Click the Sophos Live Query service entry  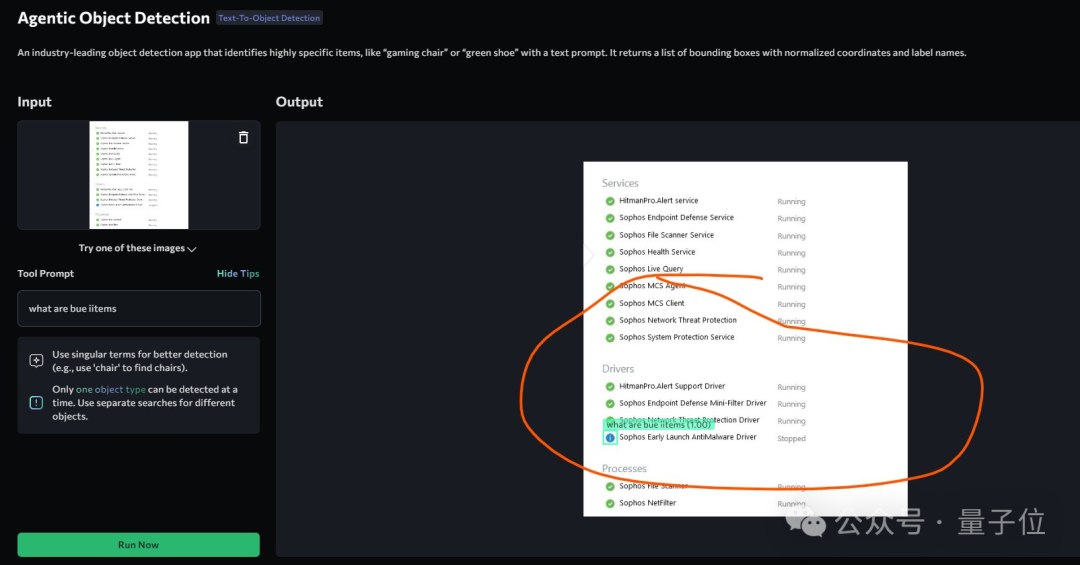(651, 269)
